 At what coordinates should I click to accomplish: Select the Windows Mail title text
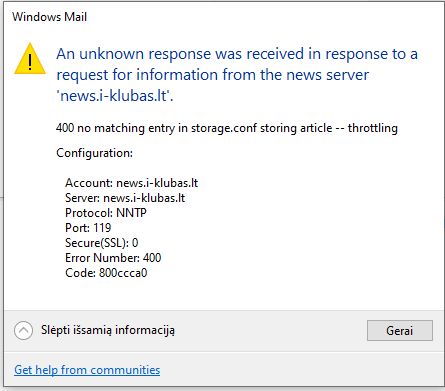coord(50,17)
